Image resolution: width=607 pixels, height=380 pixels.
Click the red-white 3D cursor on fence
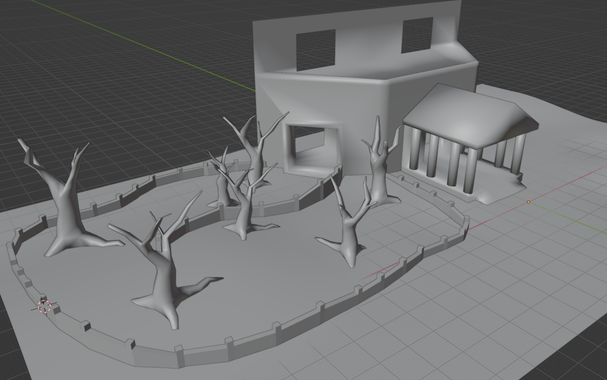(45, 306)
